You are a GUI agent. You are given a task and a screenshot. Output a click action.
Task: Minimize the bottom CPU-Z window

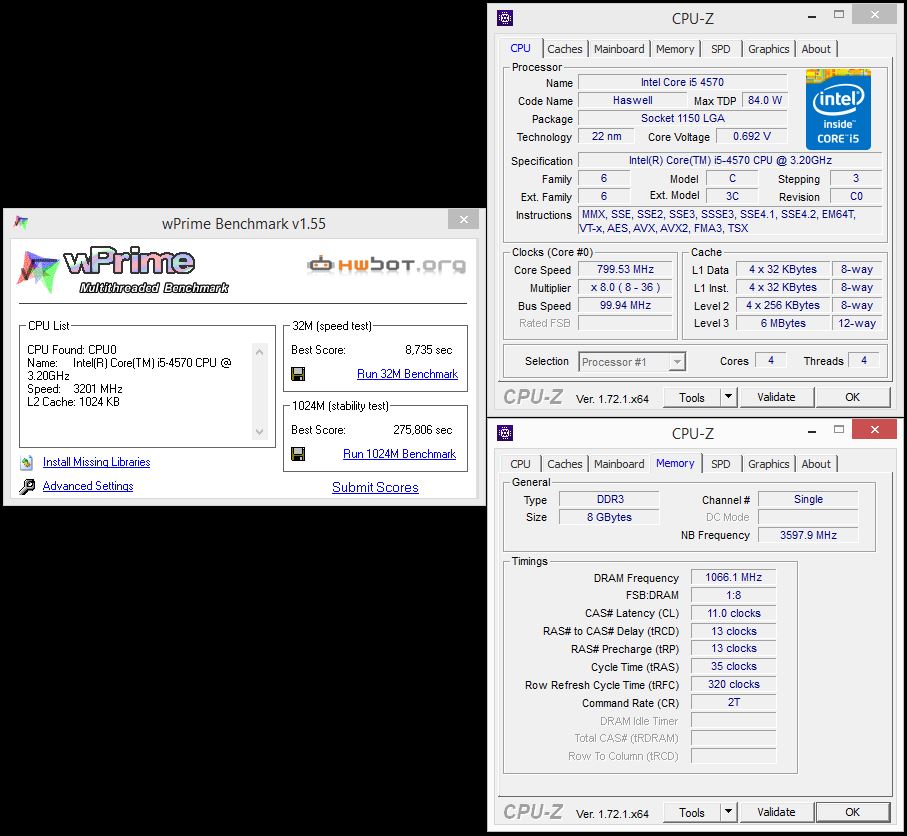812,432
